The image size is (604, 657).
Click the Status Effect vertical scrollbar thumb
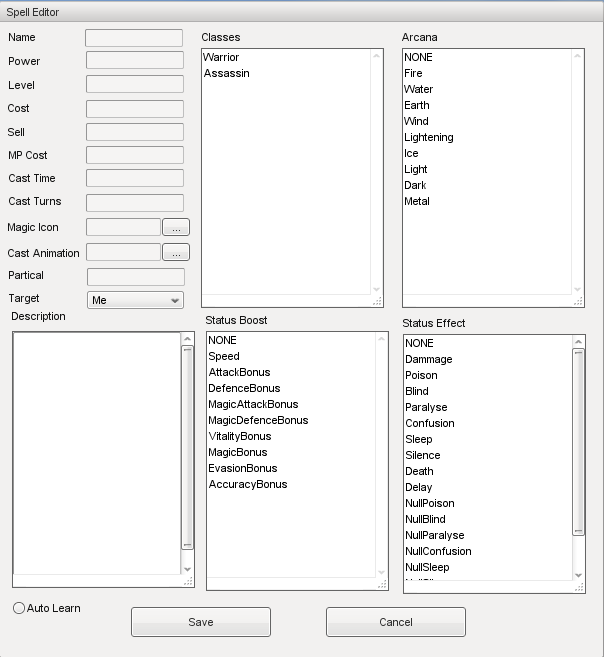point(578,442)
